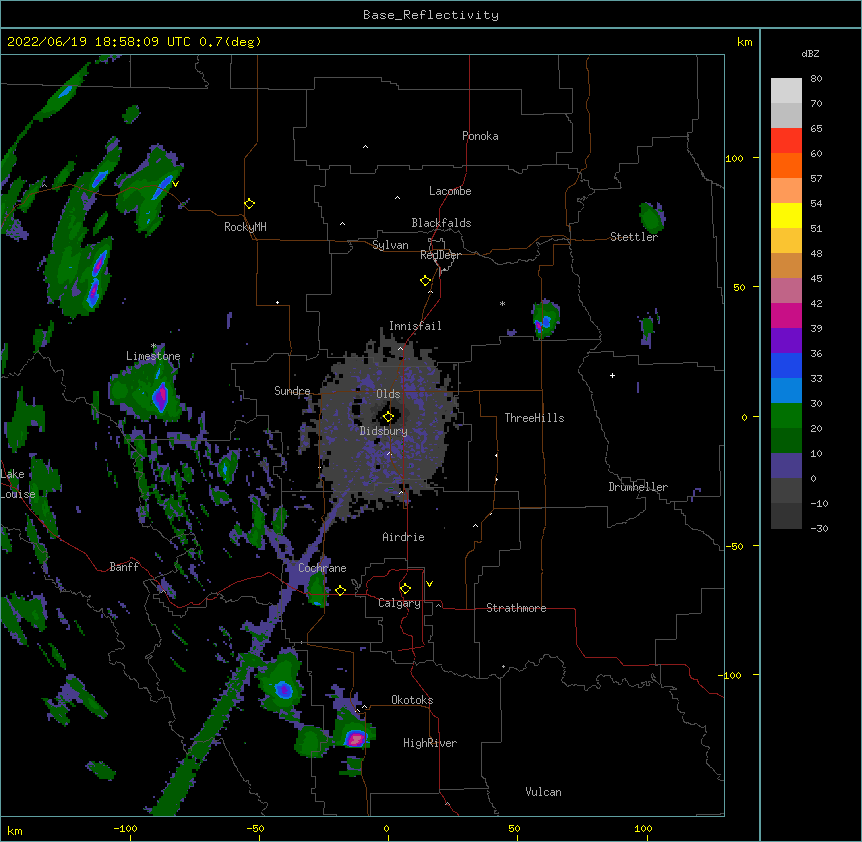Screen dimensions: 862x842
Task: Click the Vulcan town label
Action: 543,792
